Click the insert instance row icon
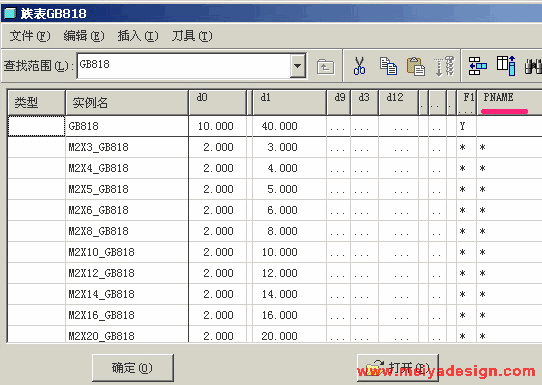Viewport: 542px width, 385px height. tap(477, 66)
